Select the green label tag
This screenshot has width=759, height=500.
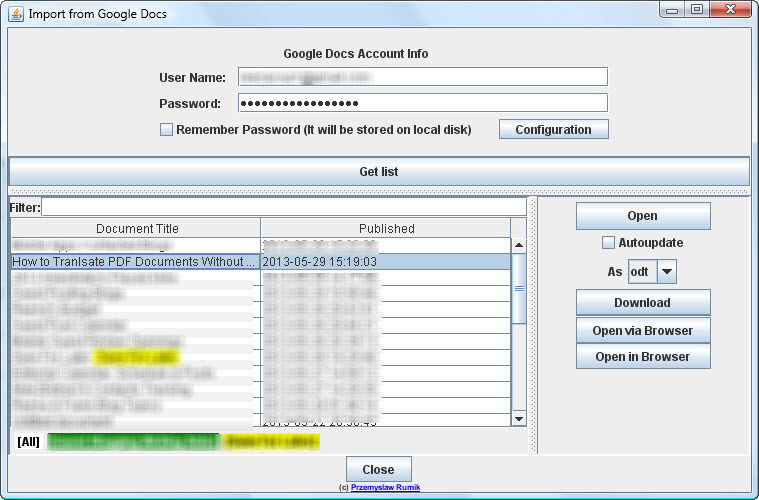pyautogui.click(x=134, y=441)
